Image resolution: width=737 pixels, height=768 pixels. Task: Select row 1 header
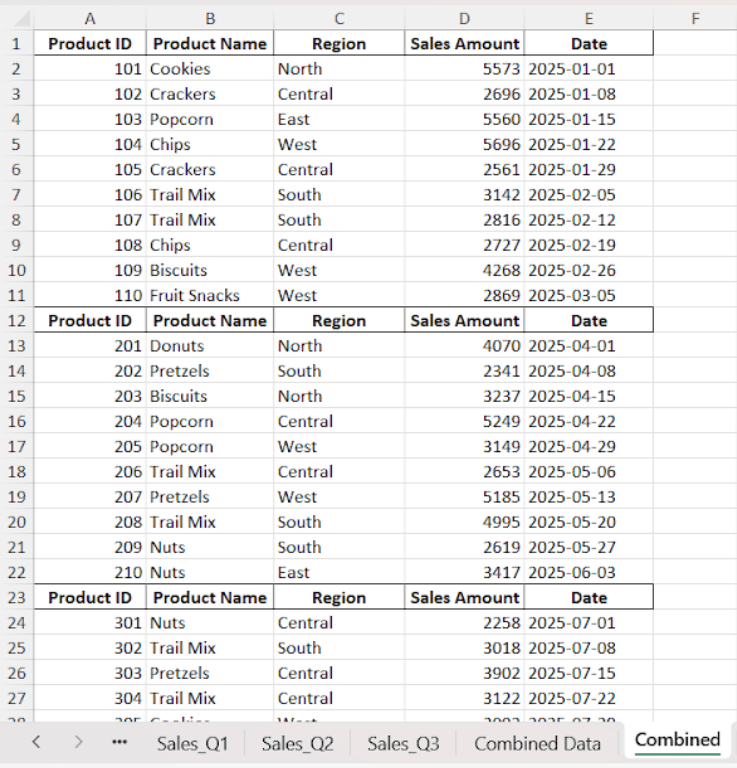pos(16,44)
